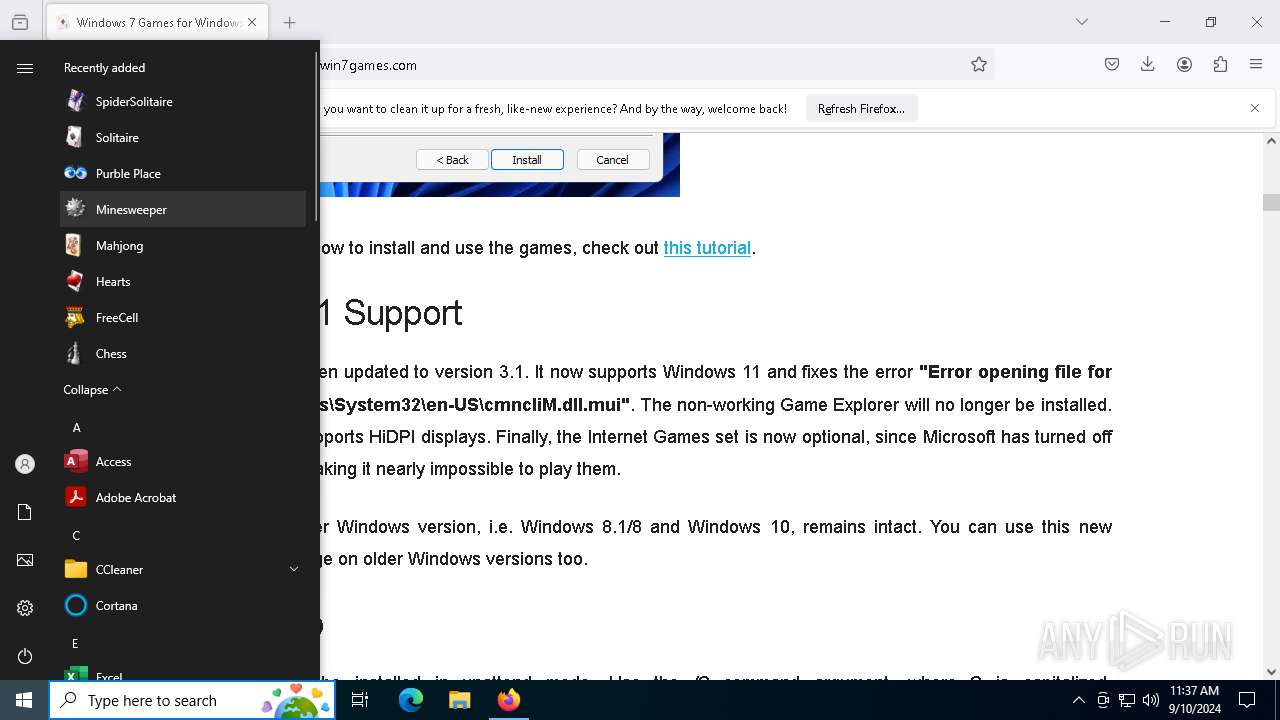This screenshot has height=720, width=1280.
Task: Launch FreeCell from the list
Action: (183, 317)
